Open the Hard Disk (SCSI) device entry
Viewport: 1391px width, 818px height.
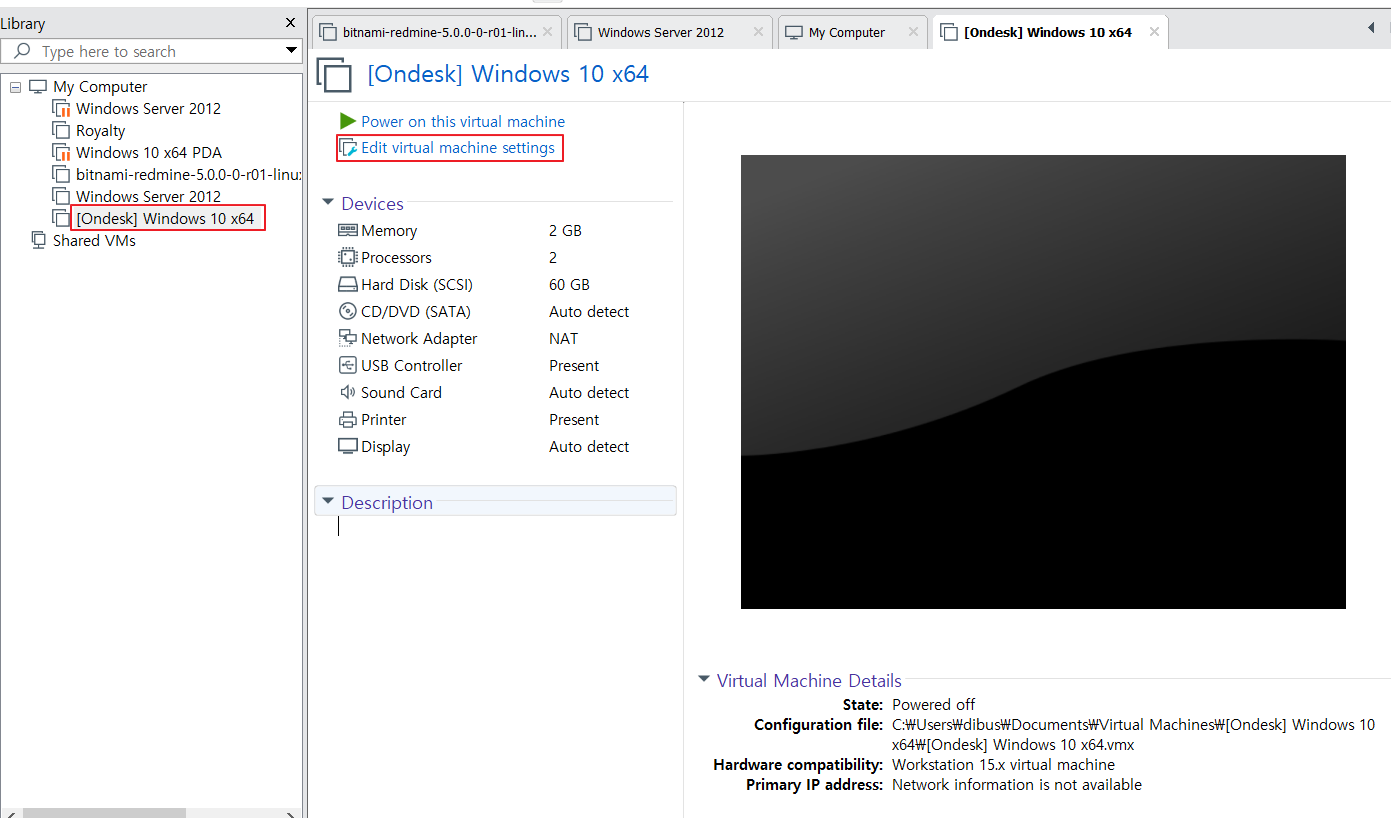tap(417, 284)
